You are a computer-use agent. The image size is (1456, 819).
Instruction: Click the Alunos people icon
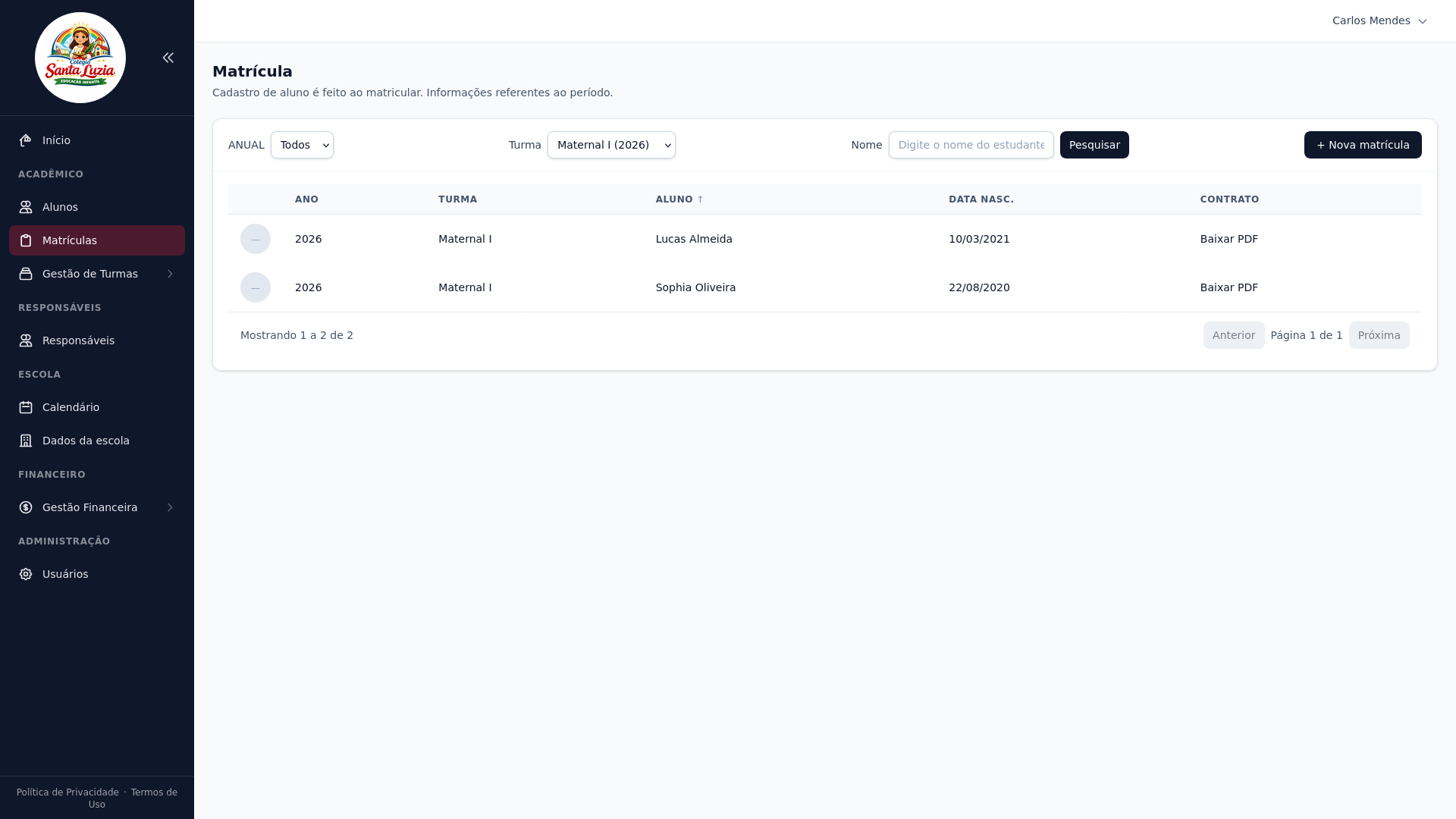click(26, 207)
